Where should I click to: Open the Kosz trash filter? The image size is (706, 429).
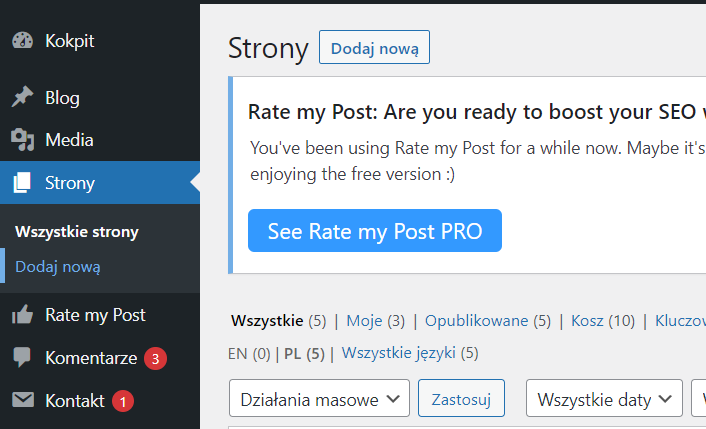click(x=588, y=321)
